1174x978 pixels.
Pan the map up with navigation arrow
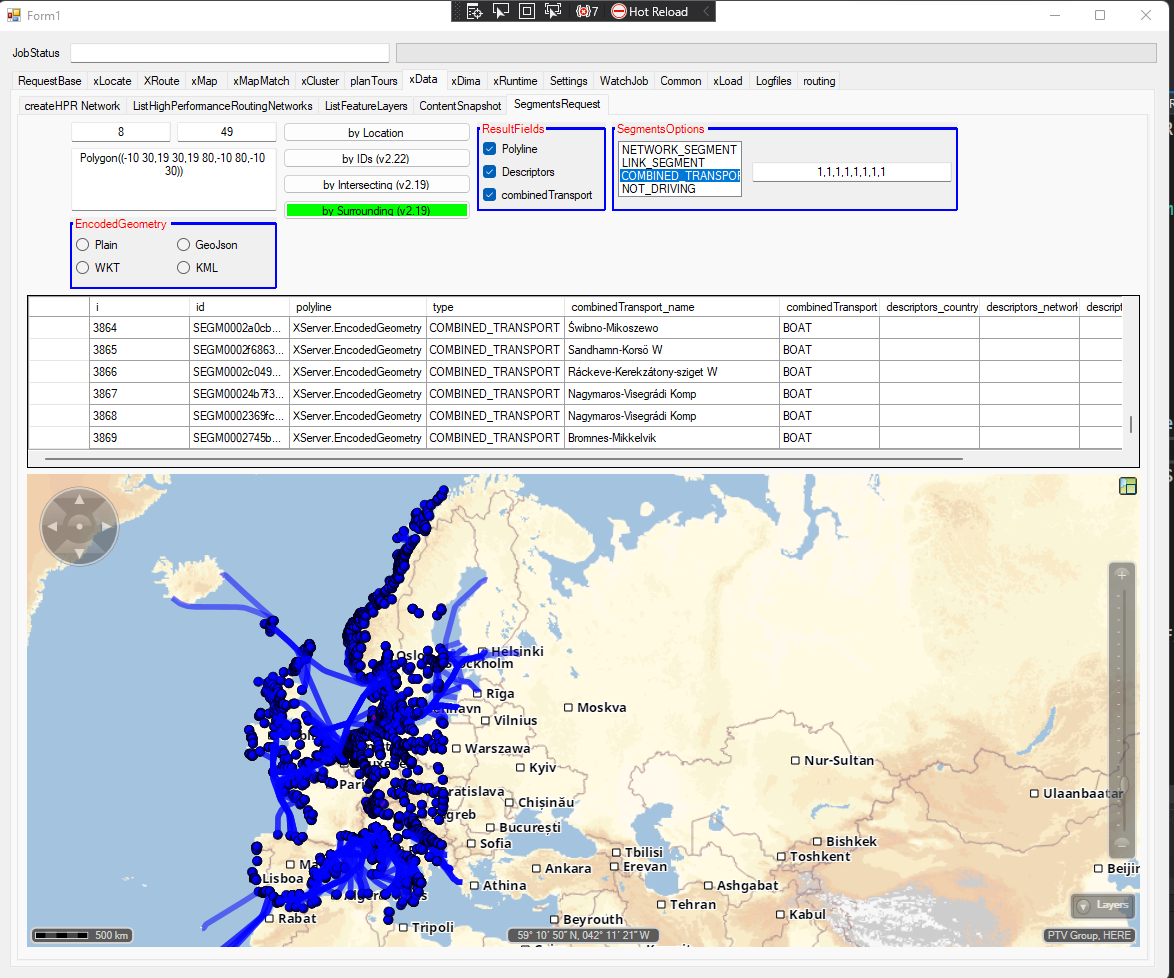point(79,501)
